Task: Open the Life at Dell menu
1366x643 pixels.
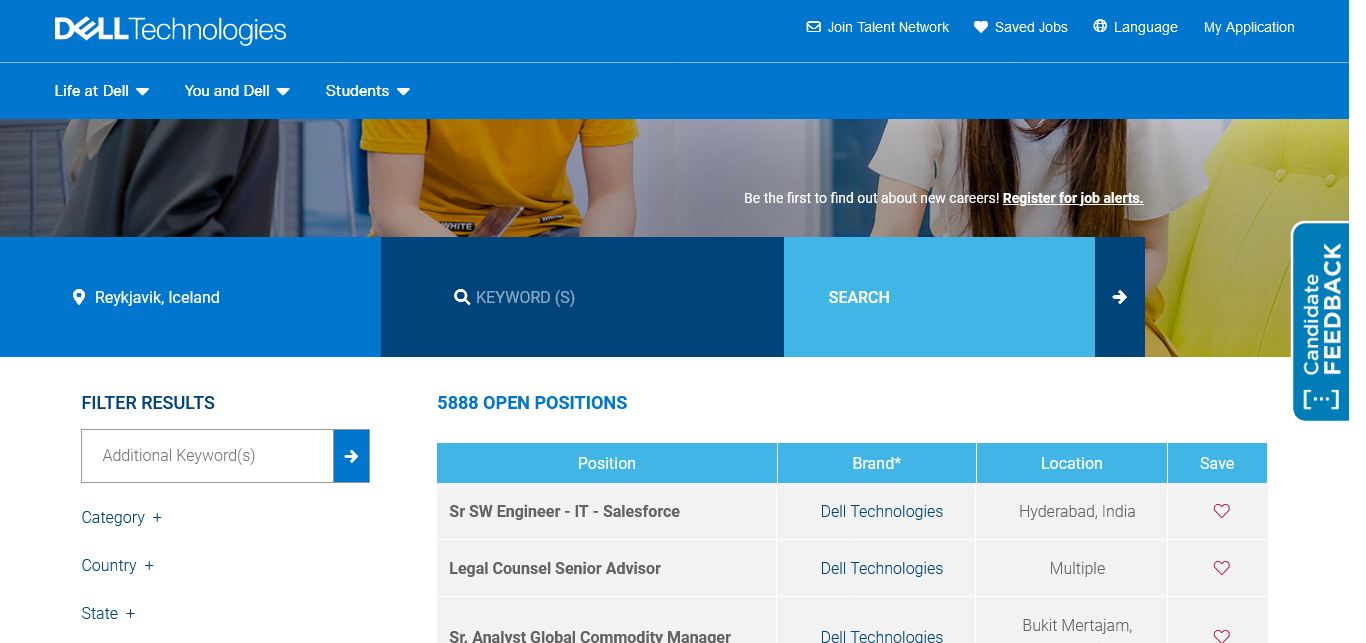Action: coord(101,91)
